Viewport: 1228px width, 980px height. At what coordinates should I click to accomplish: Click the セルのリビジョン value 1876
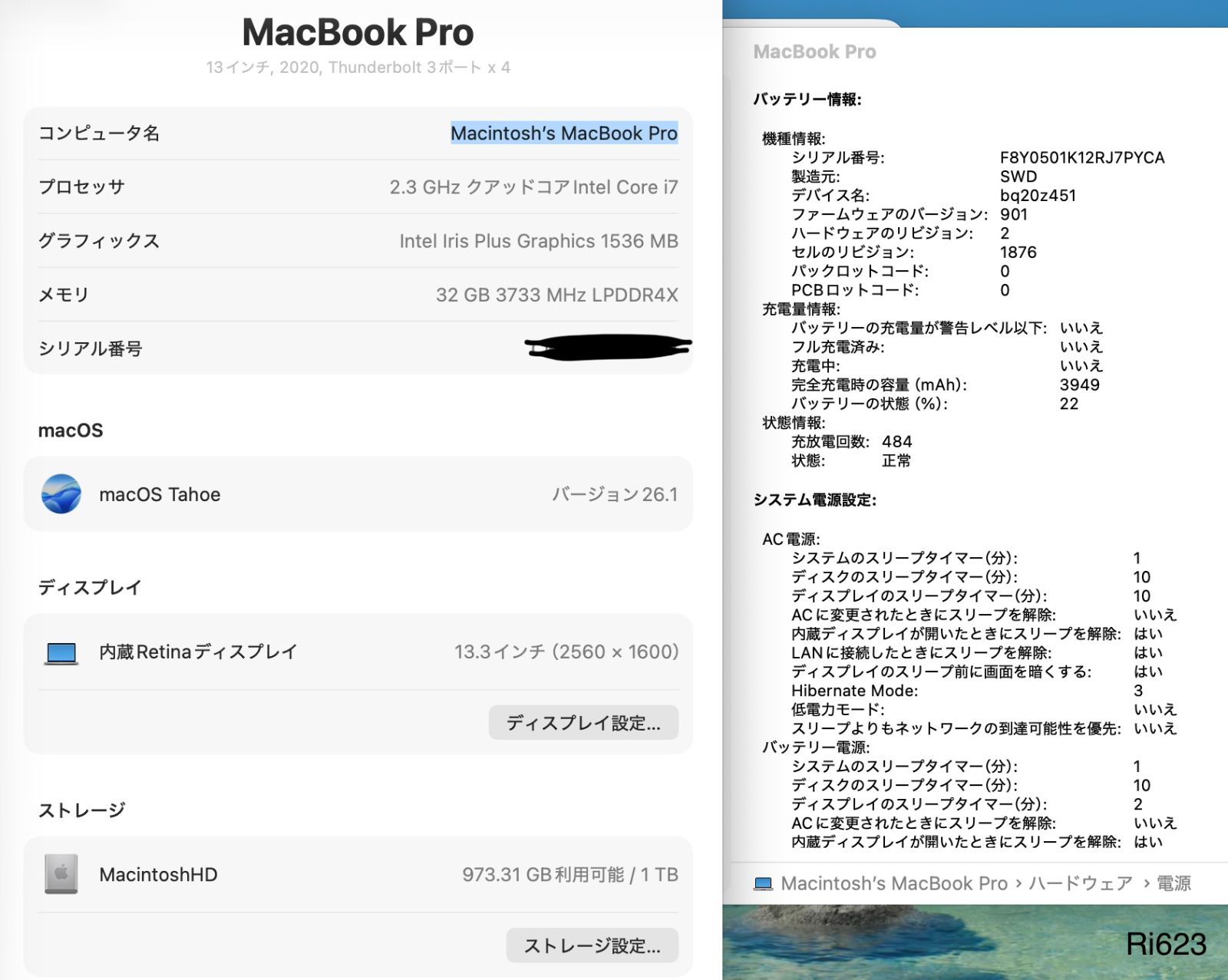(1018, 252)
